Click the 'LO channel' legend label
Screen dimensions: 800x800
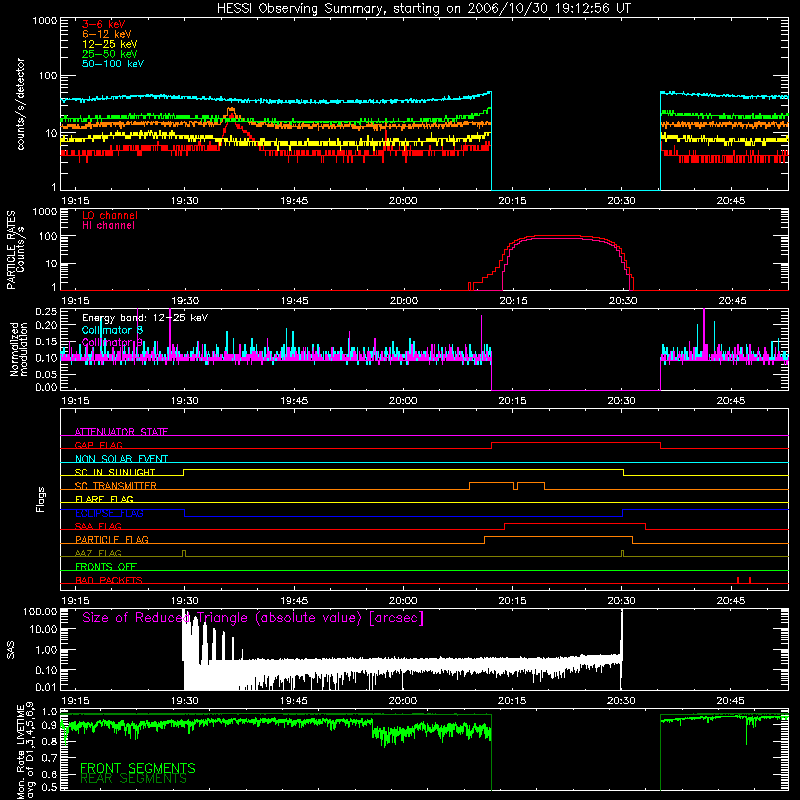[110, 215]
